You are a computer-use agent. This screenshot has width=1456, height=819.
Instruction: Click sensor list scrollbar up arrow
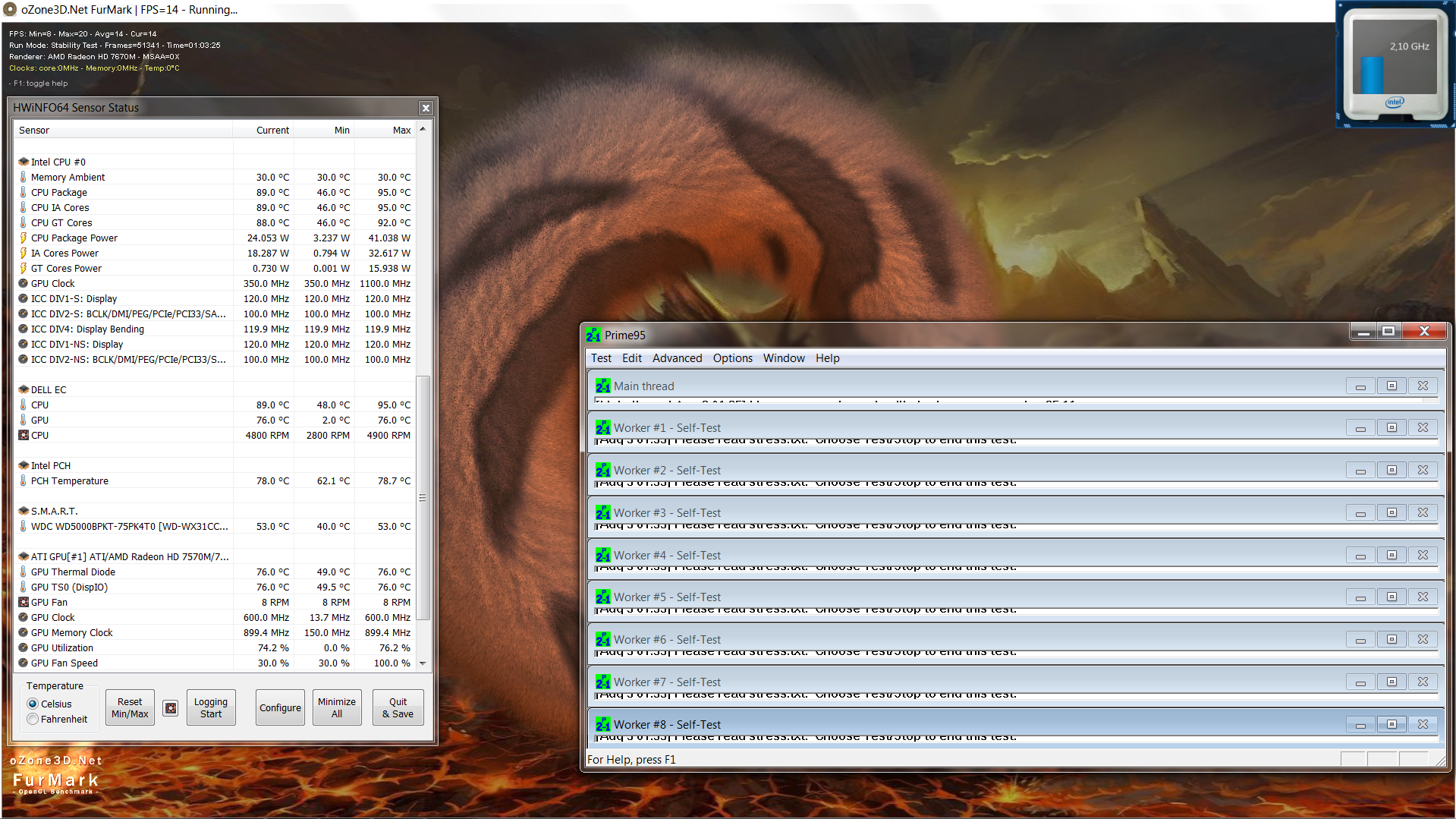[423, 130]
